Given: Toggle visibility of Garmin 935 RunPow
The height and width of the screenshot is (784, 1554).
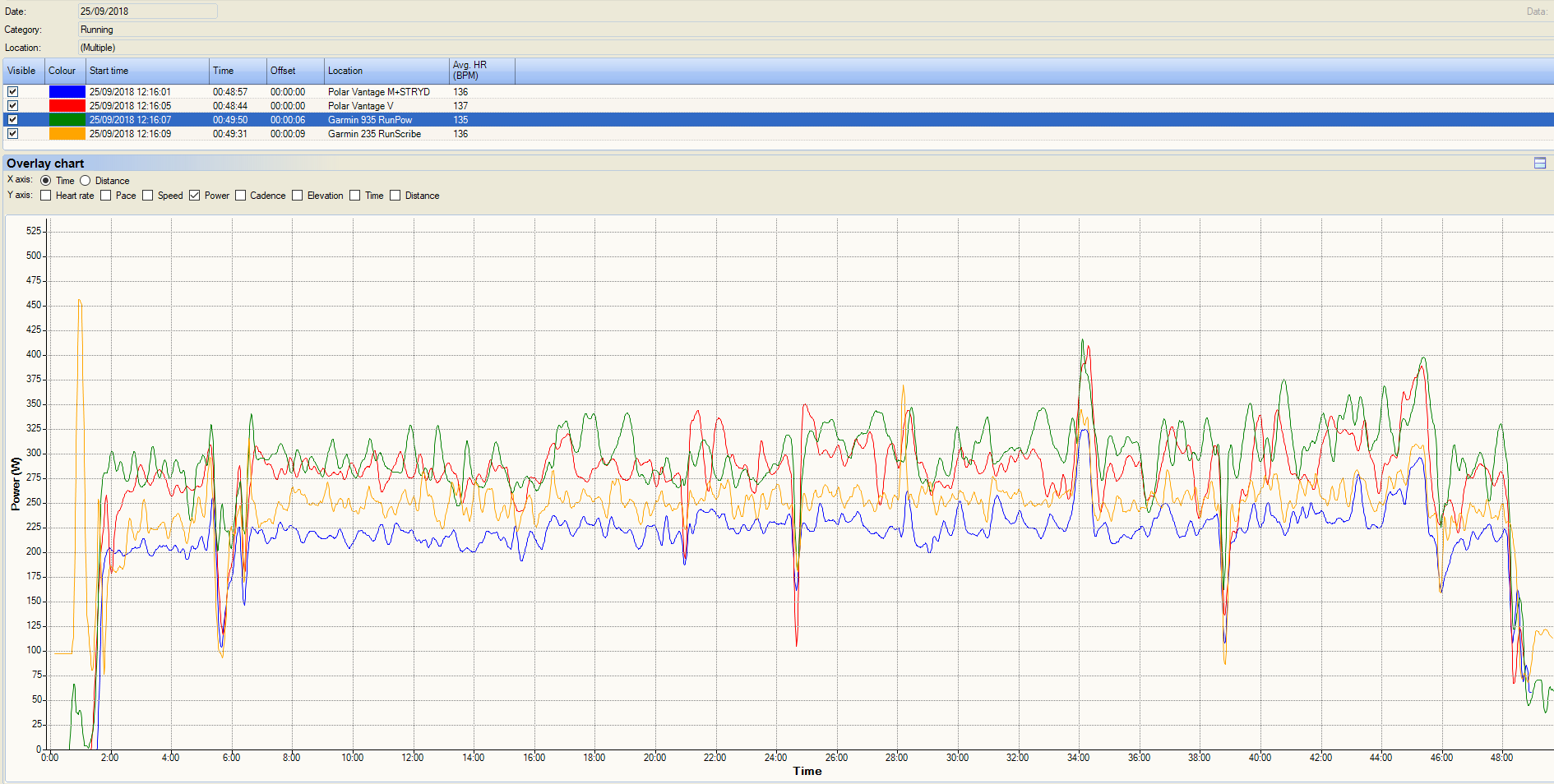Looking at the screenshot, I should pos(13,120).
